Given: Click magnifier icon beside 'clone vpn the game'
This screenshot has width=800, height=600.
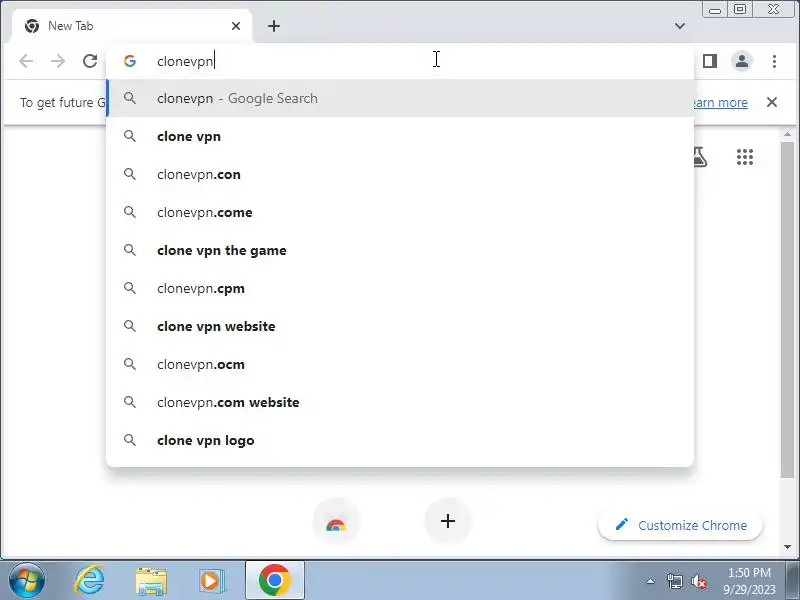Looking at the screenshot, I should (130, 250).
